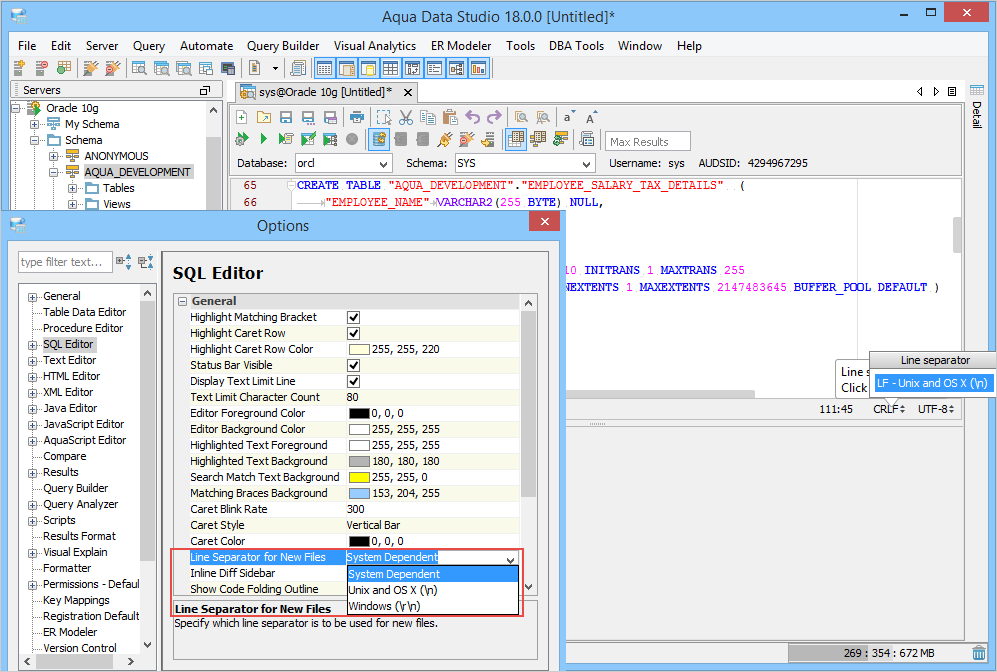Open the Query Builder menu
997x672 pixels.
pyautogui.click(x=283, y=46)
